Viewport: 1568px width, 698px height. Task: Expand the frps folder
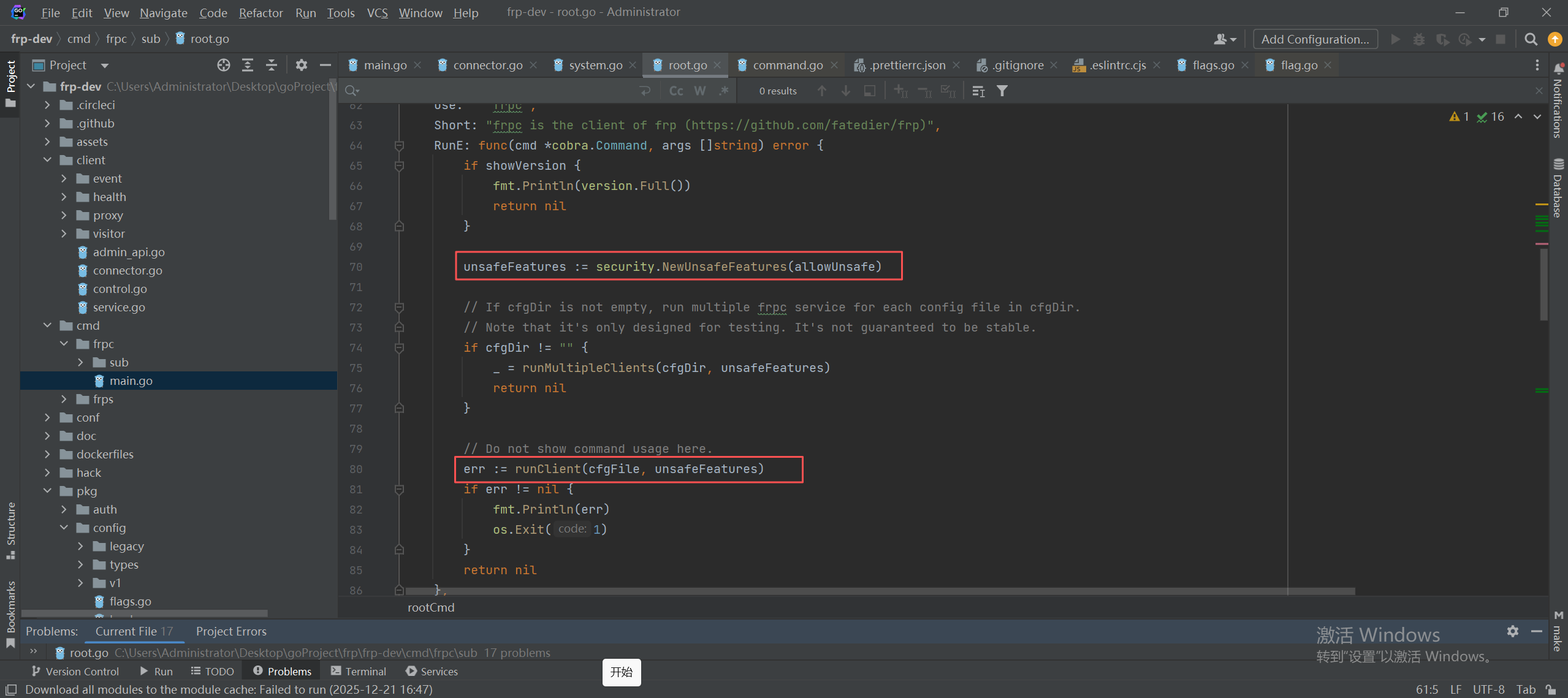click(x=64, y=399)
